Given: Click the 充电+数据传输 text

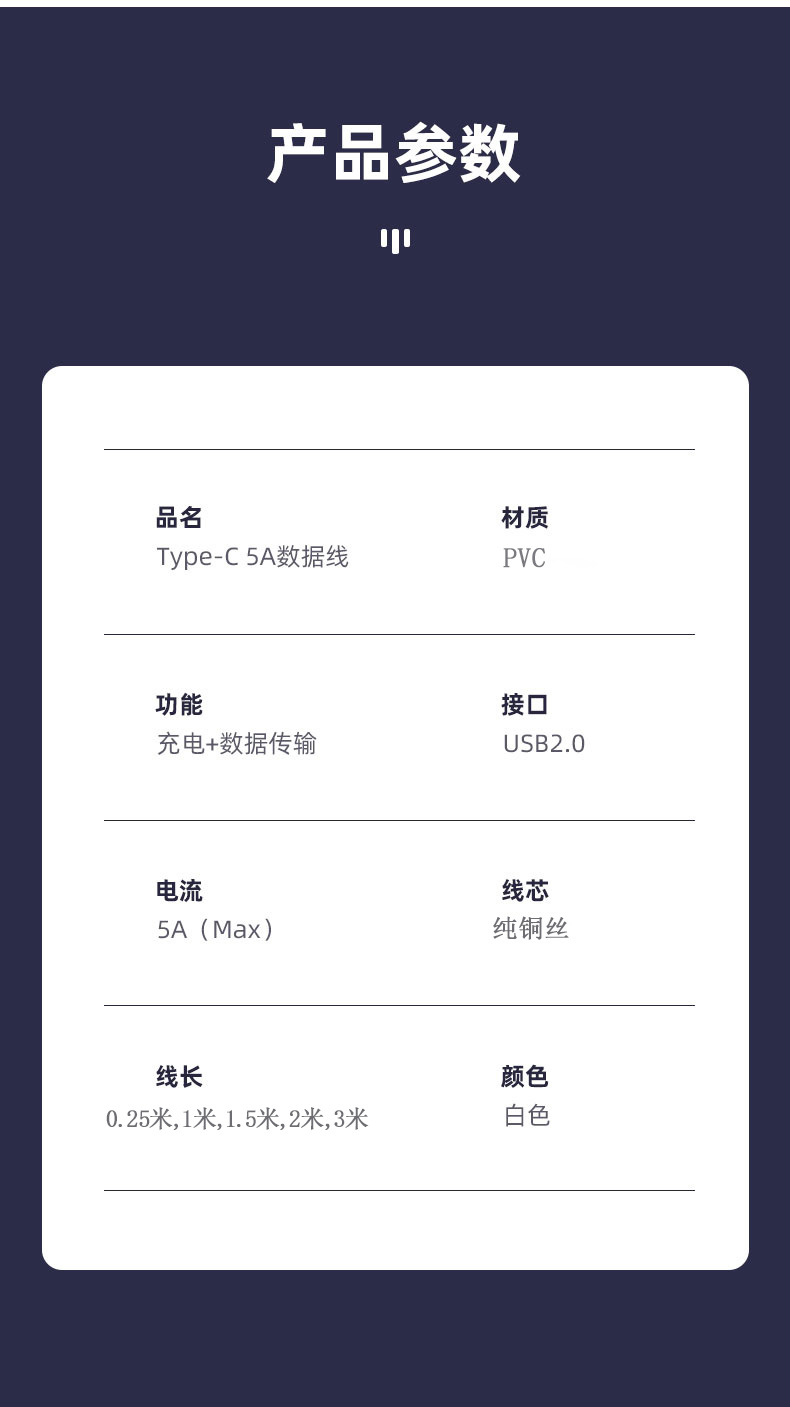Looking at the screenshot, I should point(236,744).
